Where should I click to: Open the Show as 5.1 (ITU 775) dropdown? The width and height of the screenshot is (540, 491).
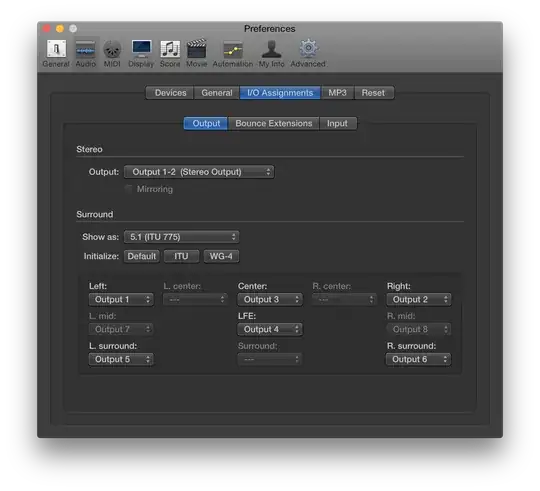[181, 237]
